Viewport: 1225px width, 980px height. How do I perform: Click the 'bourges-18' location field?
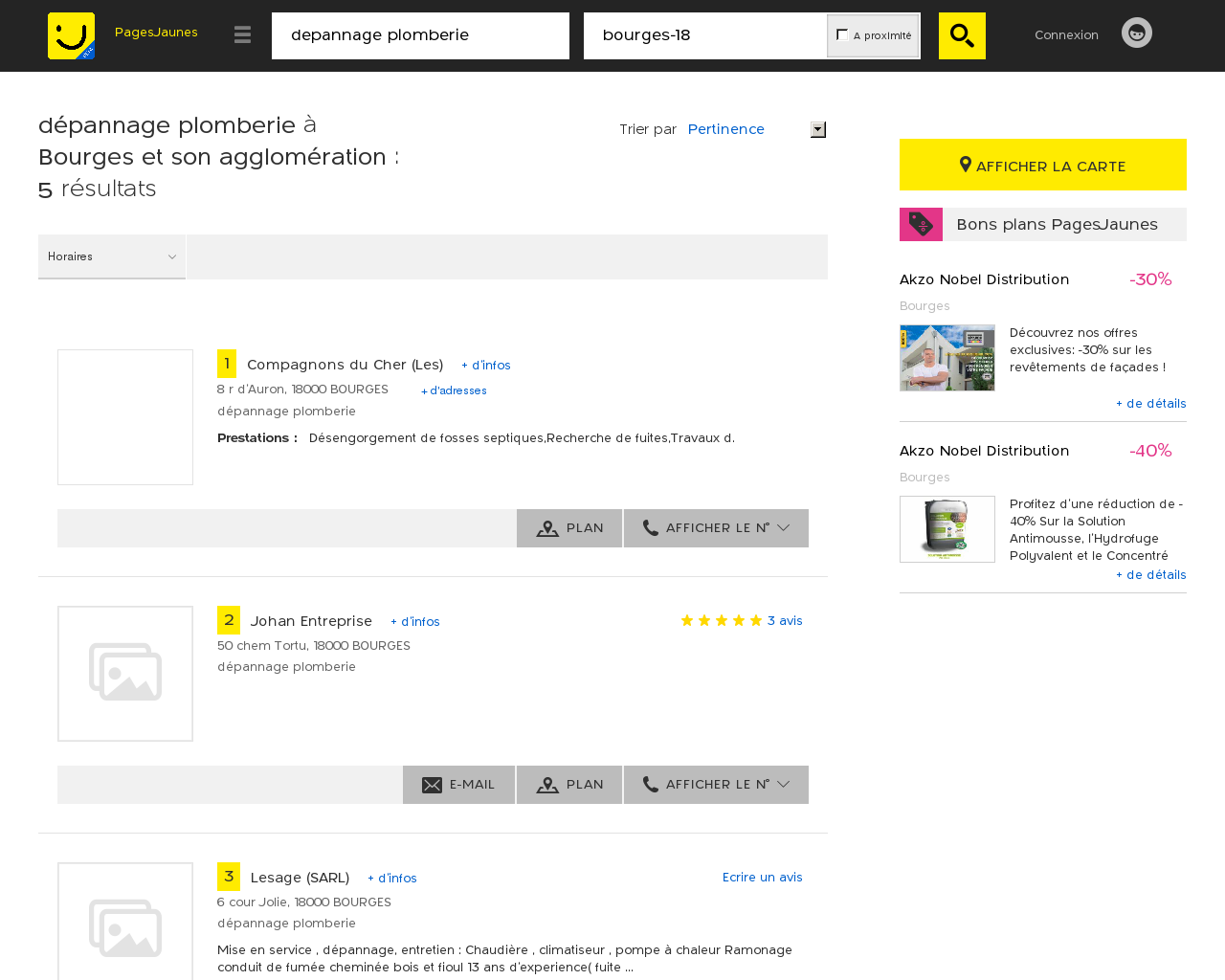(x=705, y=35)
